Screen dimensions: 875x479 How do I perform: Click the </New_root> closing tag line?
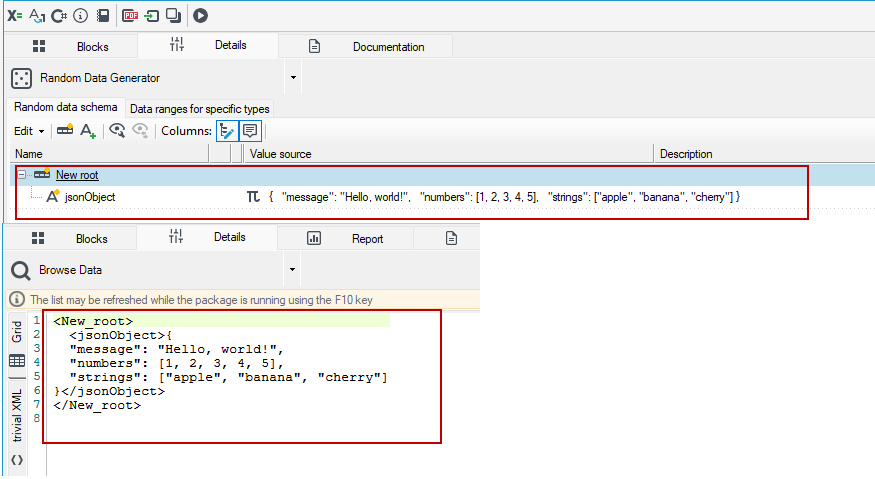click(97, 405)
